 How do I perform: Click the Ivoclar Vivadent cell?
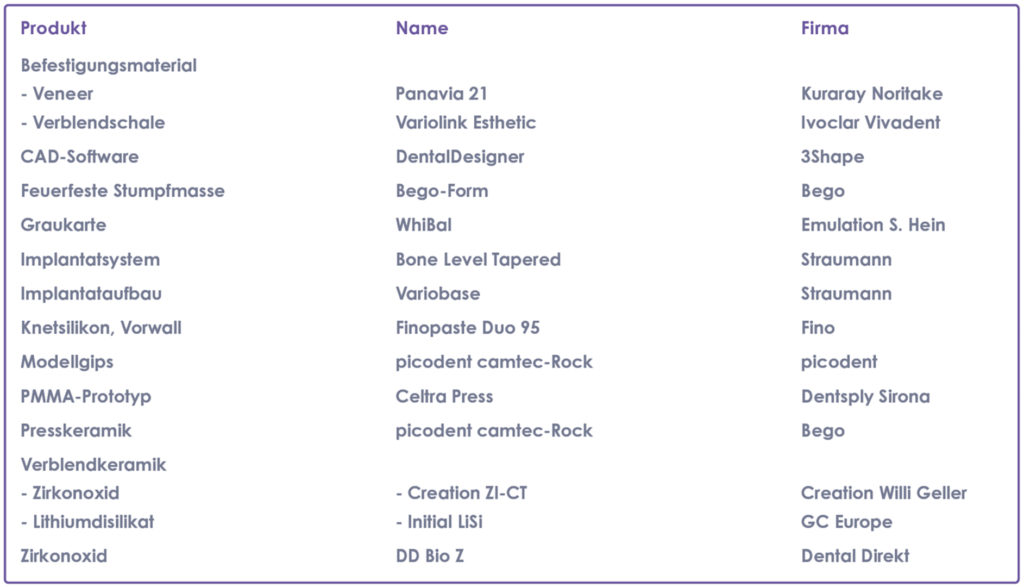coord(870,123)
